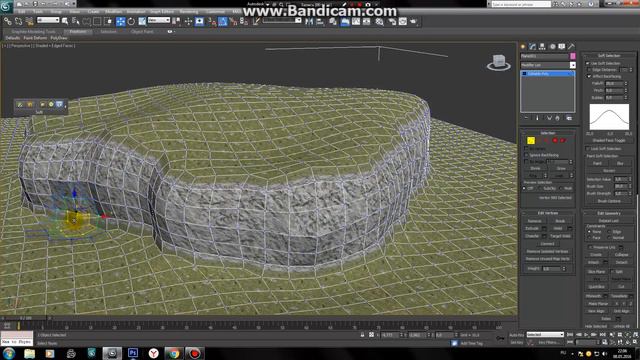Open File Explorer from taskbar
This screenshot has width=640, height=360.
29,353
